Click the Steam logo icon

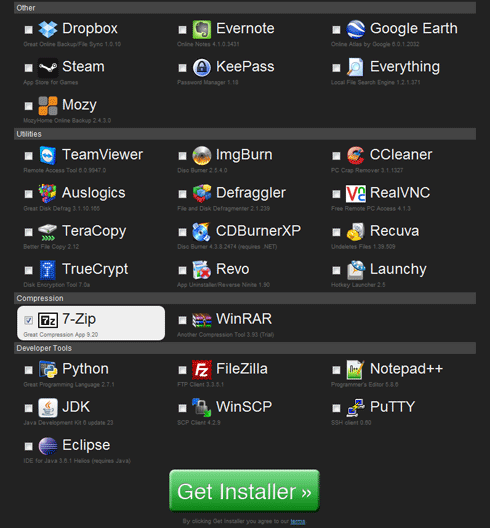point(47,68)
